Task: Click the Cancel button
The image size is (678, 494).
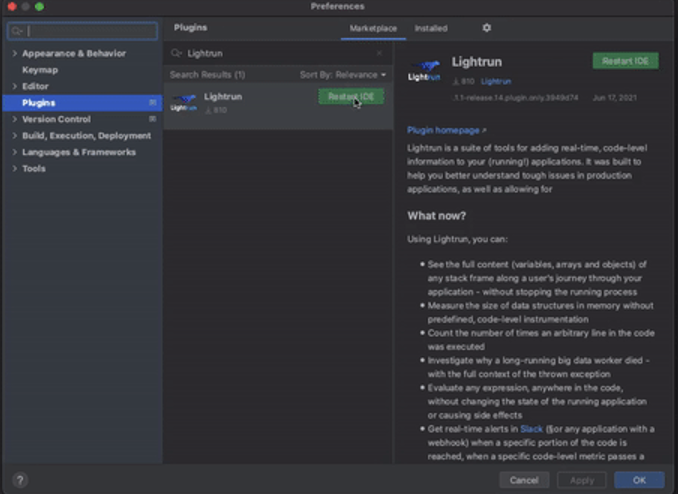Action: (x=524, y=480)
